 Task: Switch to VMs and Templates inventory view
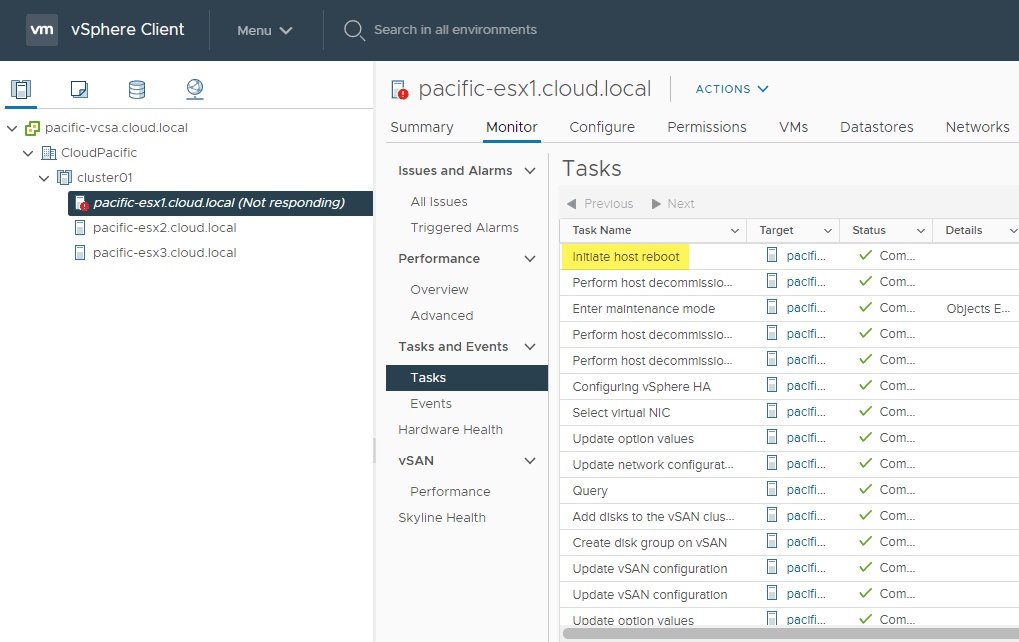pos(79,89)
